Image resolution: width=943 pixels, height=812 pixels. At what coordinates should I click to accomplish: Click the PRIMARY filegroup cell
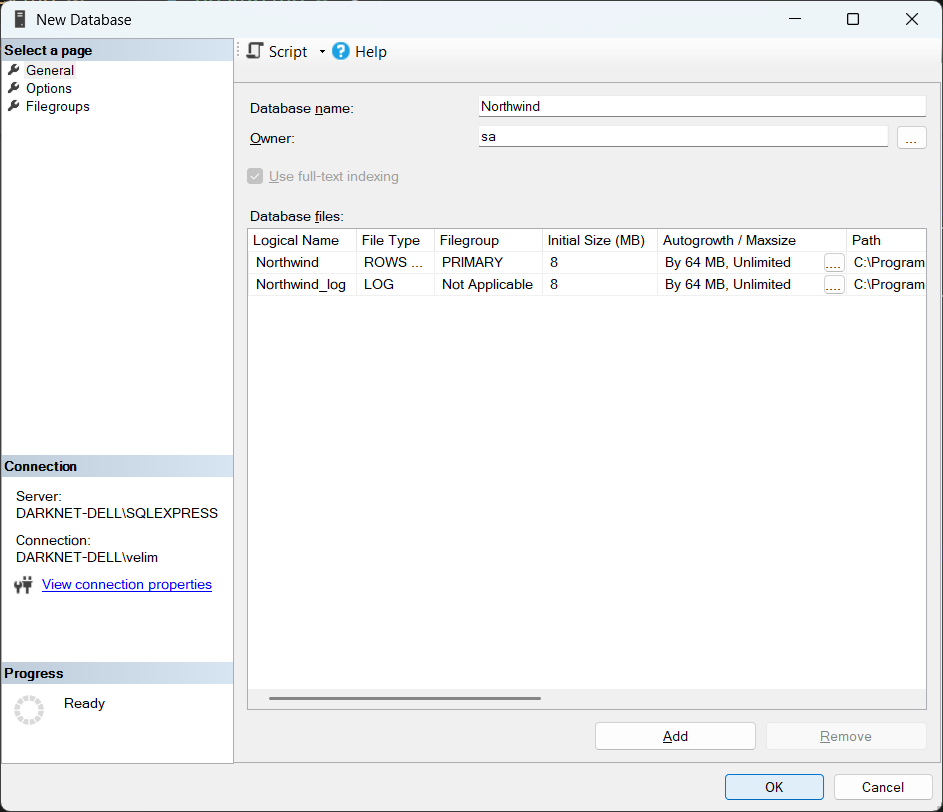click(x=488, y=262)
